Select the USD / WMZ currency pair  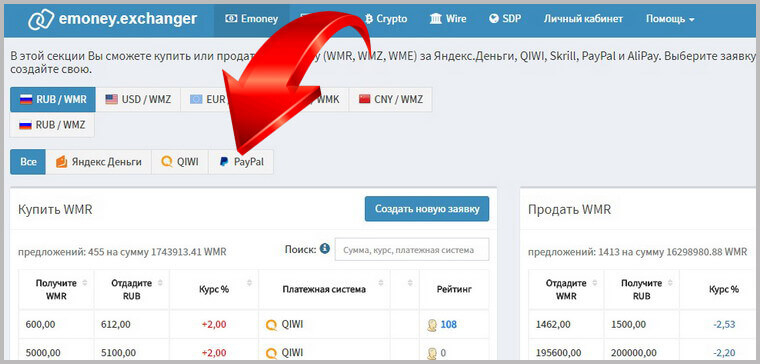coord(138,100)
